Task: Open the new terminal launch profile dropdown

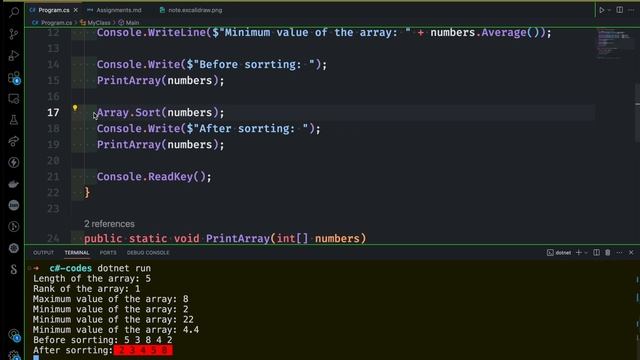Action: click(586, 253)
